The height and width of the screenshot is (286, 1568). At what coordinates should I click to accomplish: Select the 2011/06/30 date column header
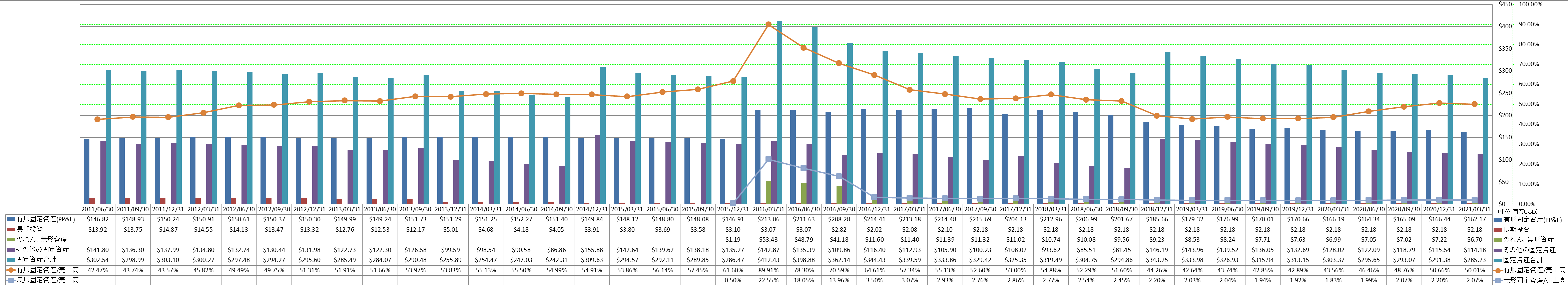pyautogui.click(x=97, y=210)
